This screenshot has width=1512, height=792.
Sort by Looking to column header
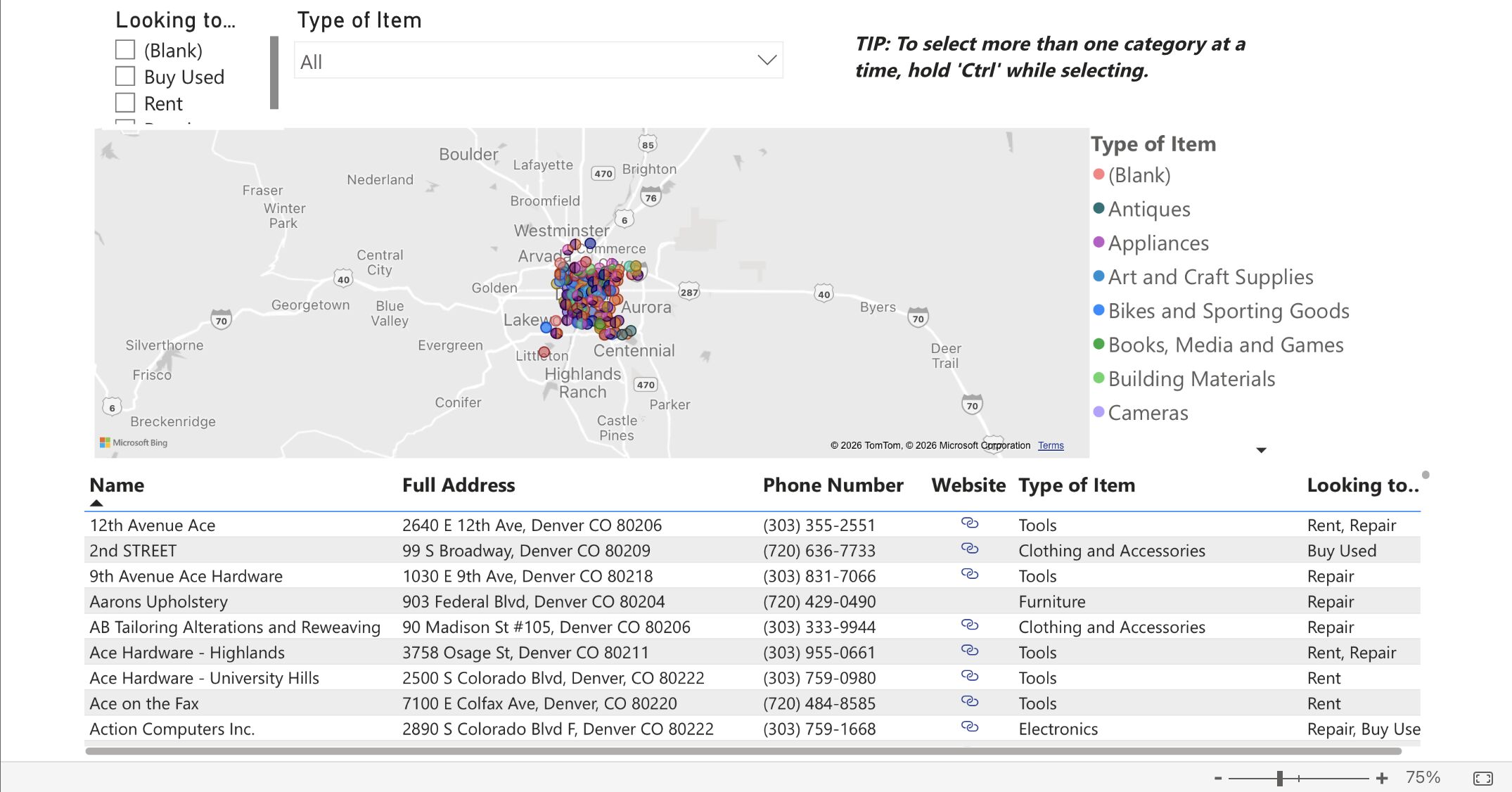pyautogui.click(x=1363, y=485)
